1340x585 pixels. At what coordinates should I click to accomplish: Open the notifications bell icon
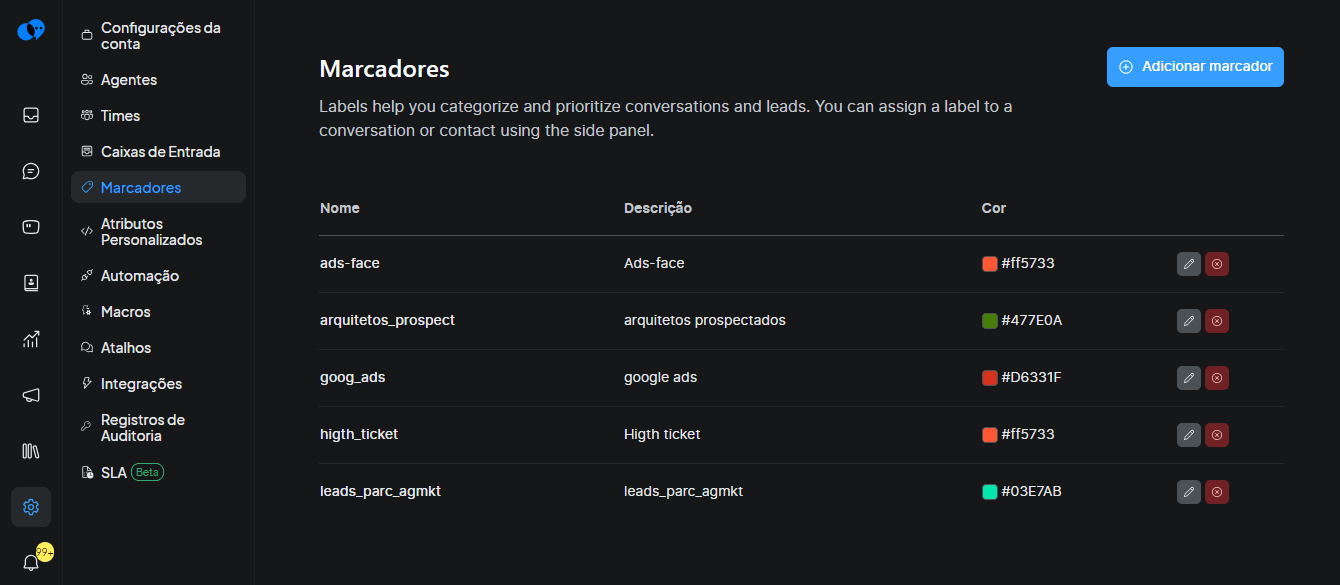(x=31, y=562)
